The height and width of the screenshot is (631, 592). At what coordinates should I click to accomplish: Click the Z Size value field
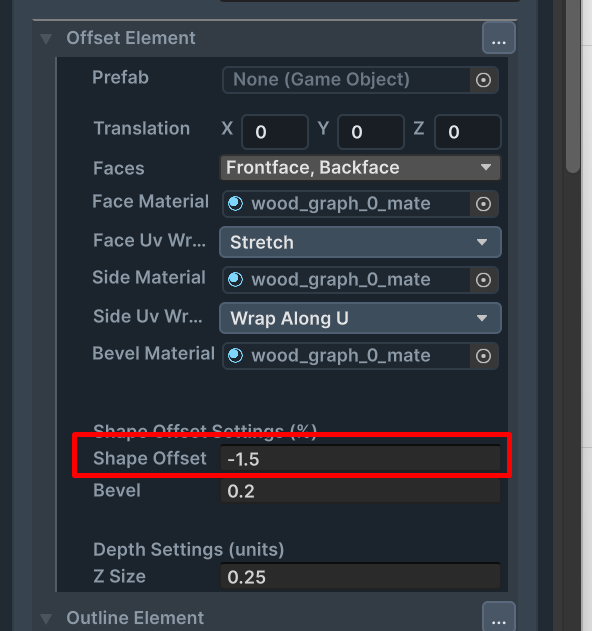tap(360, 576)
